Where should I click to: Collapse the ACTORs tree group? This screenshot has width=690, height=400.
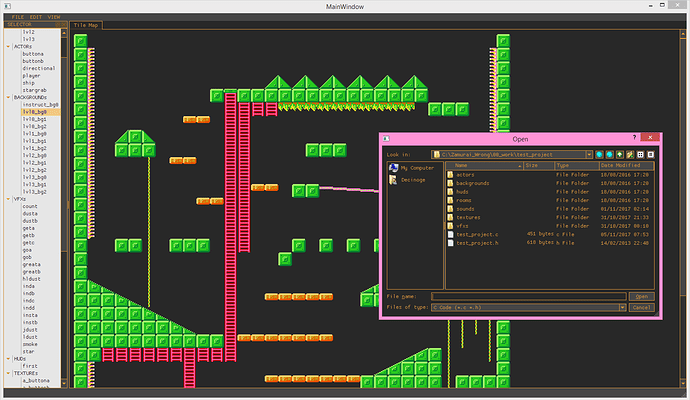8,46
